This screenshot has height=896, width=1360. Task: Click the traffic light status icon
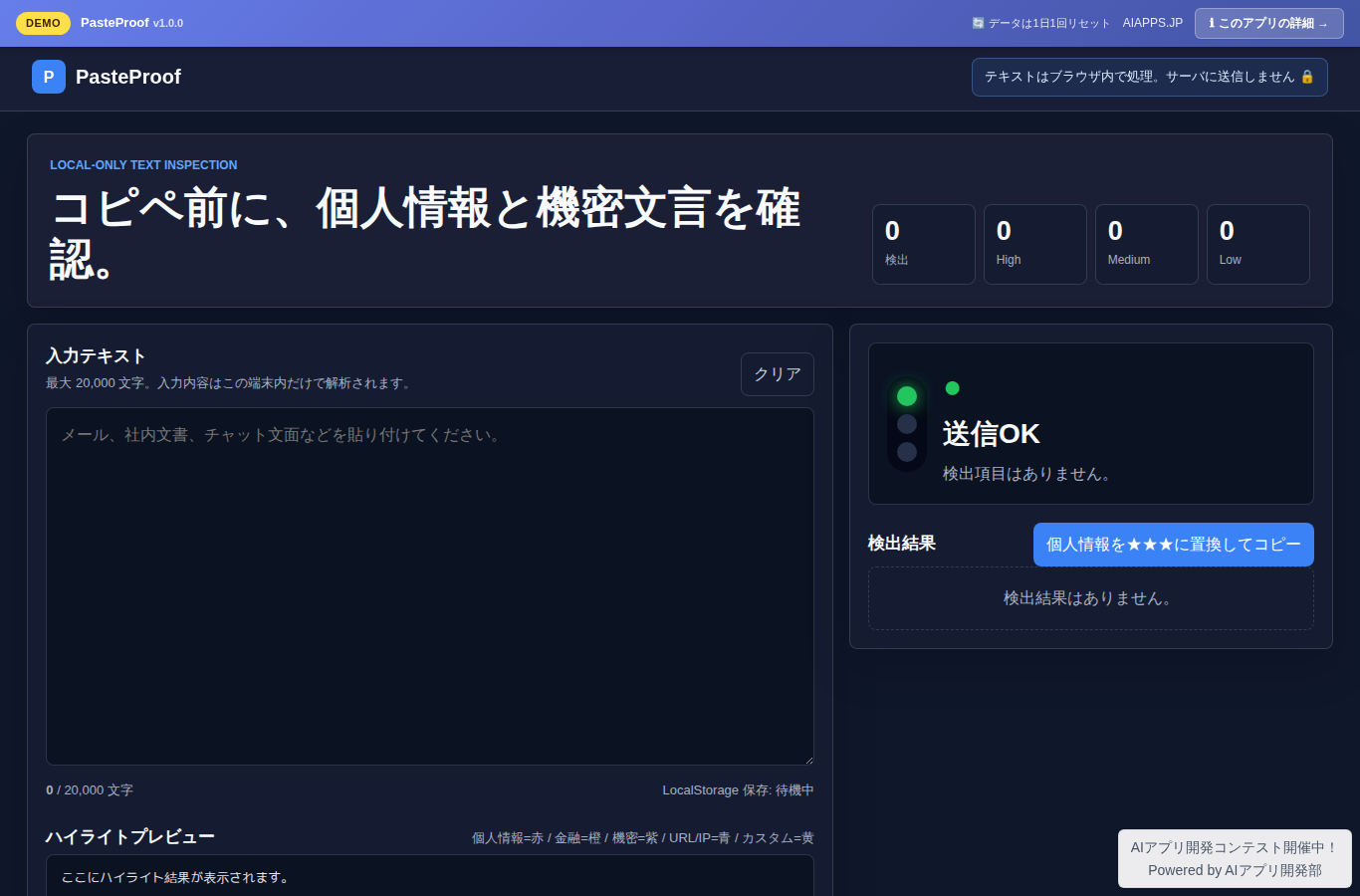907,424
